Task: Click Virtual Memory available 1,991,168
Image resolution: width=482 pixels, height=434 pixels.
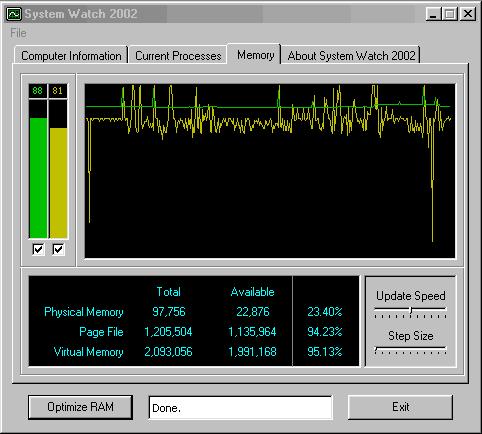Action: (x=252, y=352)
